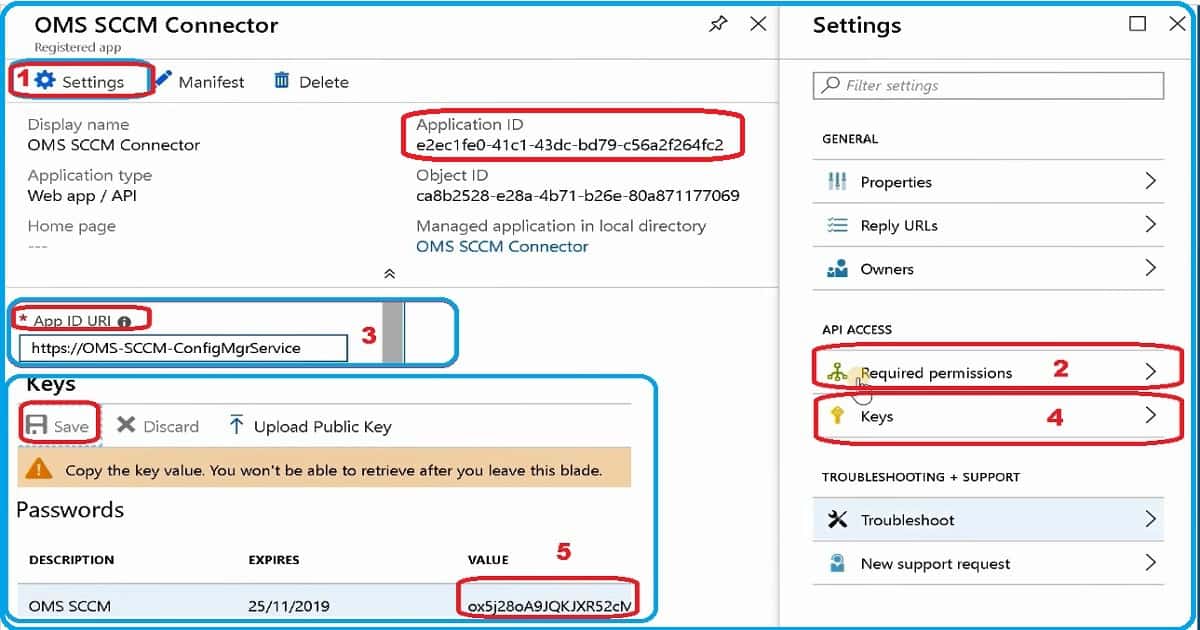
Task: Click the Delete trash can icon
Action: tap(282, 81)
